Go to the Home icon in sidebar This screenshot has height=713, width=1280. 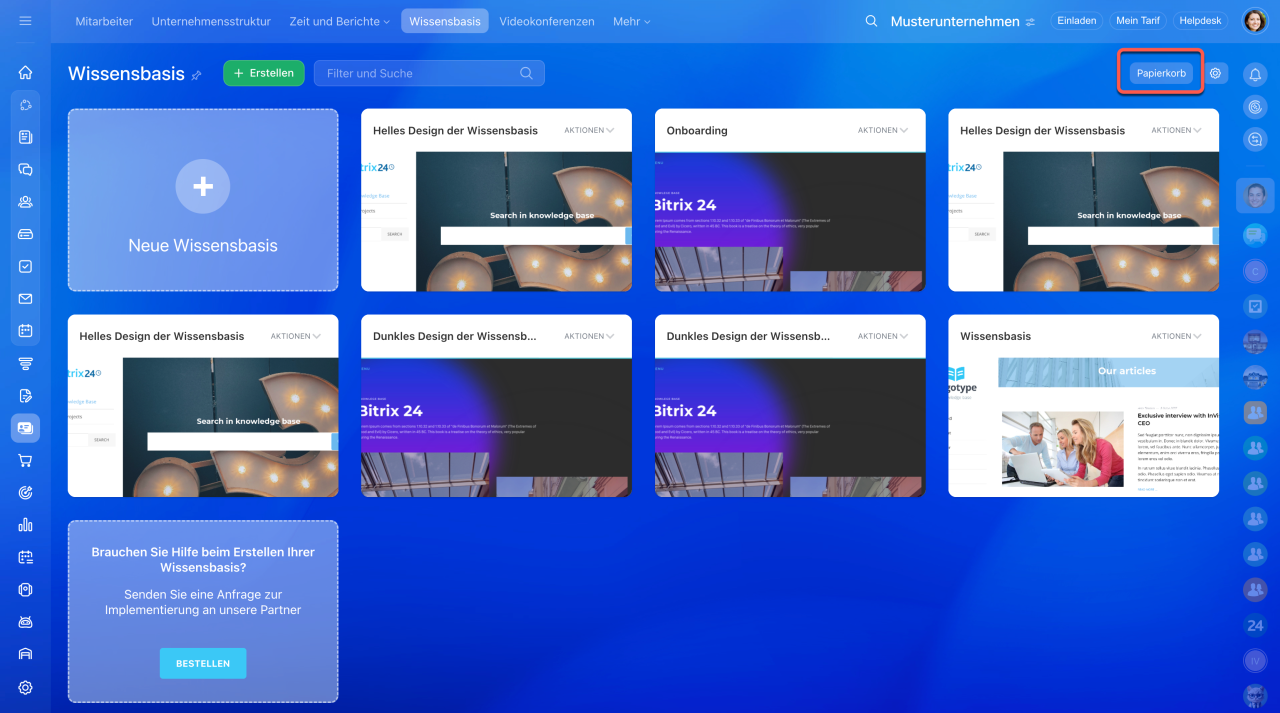tap(25, 73)
